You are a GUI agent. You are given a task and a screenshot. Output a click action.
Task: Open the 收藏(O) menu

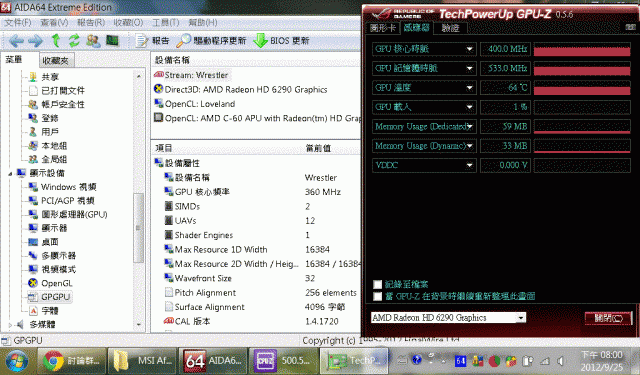128,22
